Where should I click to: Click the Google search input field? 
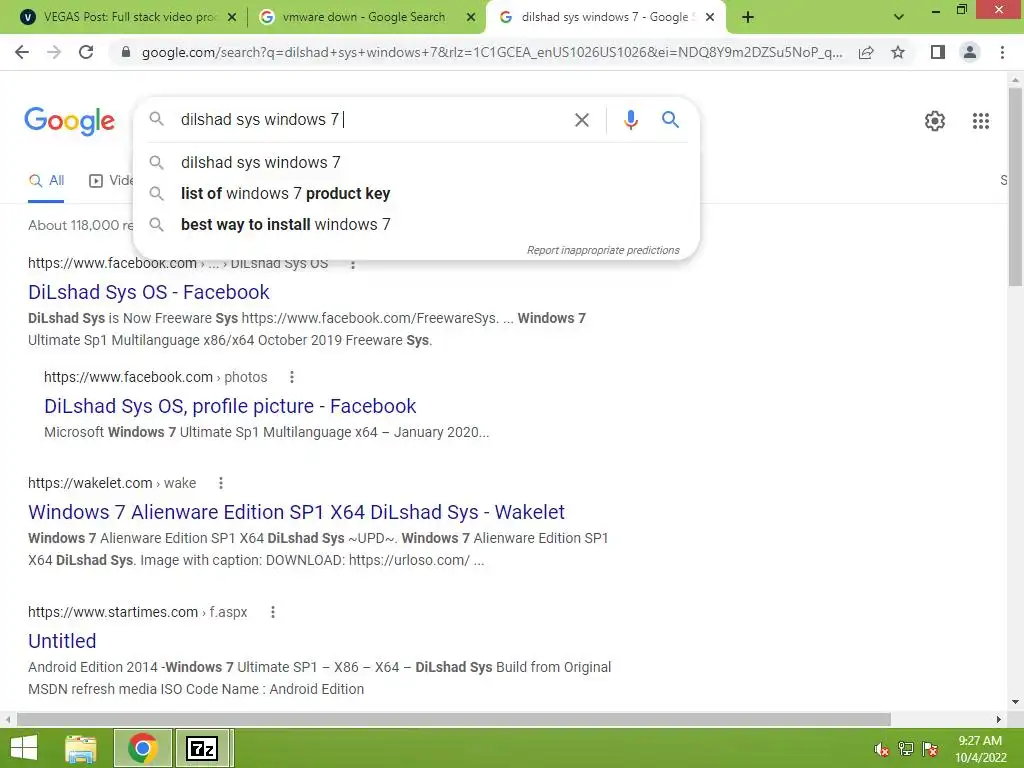372,120
